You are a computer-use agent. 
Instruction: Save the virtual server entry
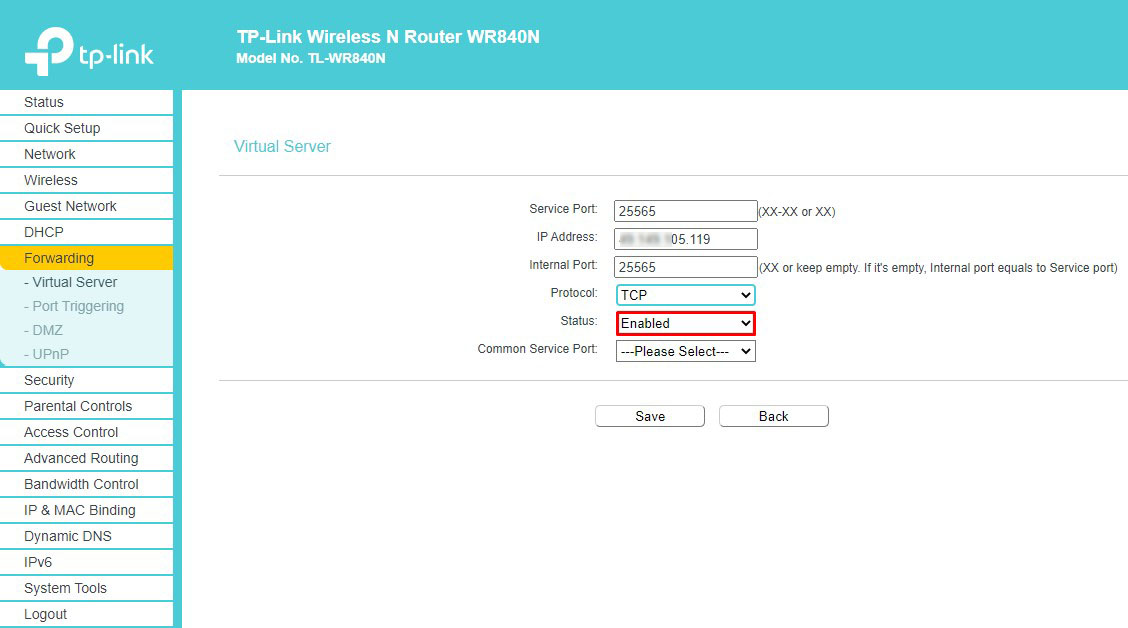(650, 416)
